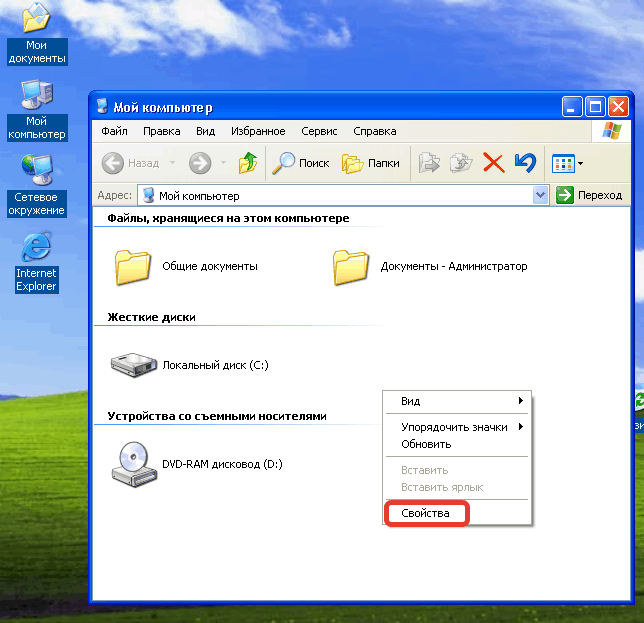The image size is (644, 623).
Task: Click the Переход go button
Action: pyautogui.click(x=590, y=196)
